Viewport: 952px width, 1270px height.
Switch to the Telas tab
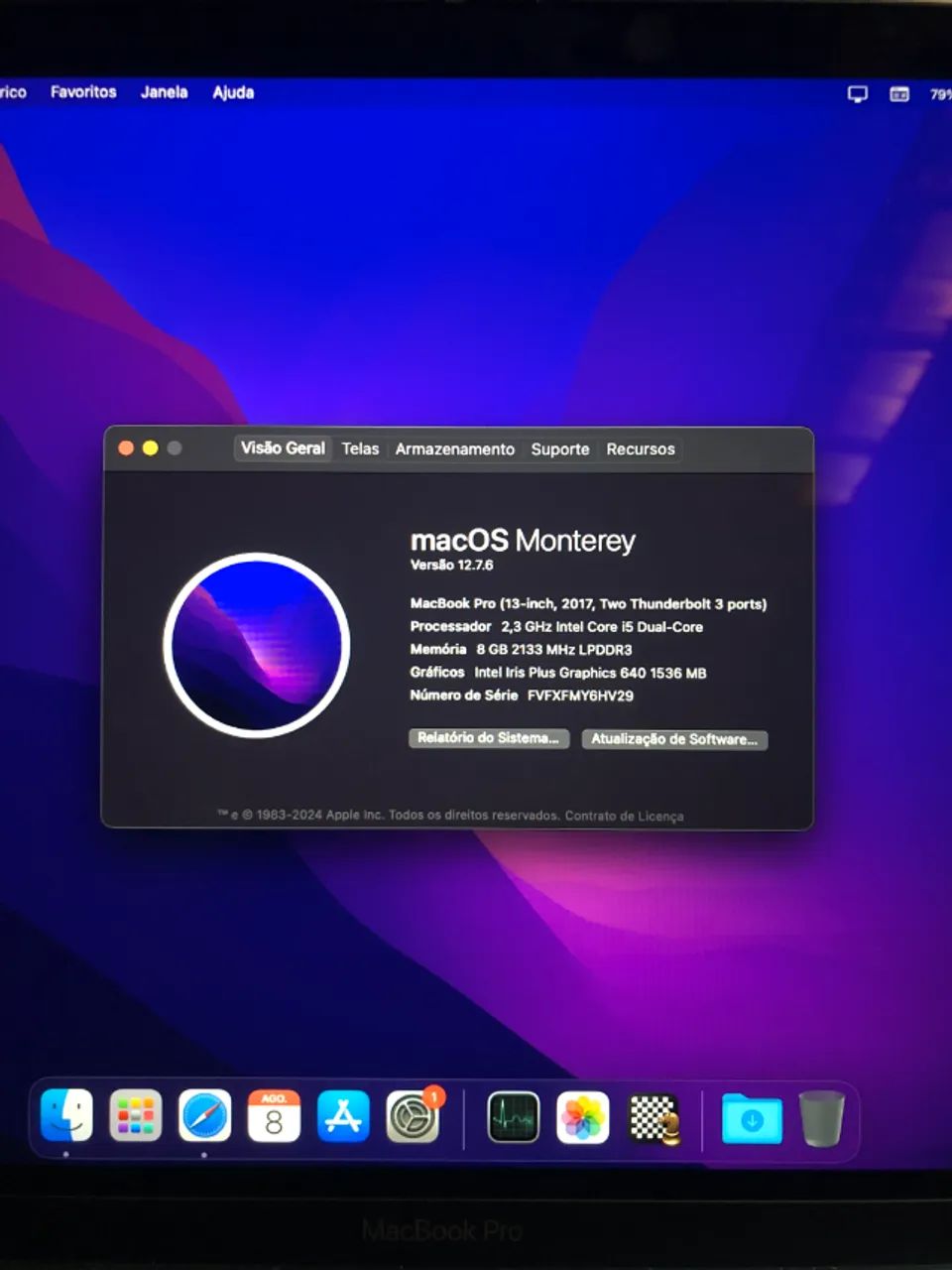(x=360, y=448)
